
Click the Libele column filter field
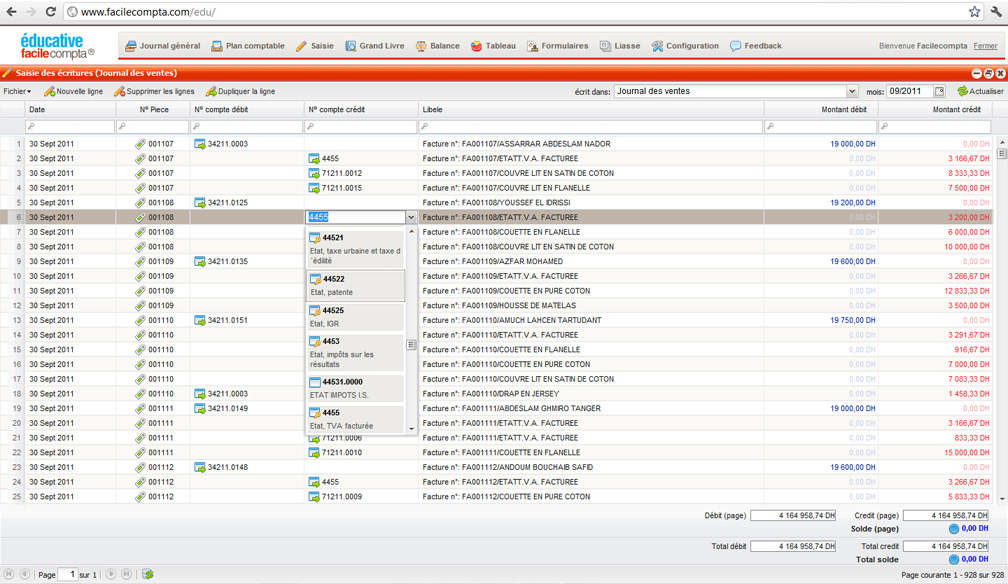[591, 127]
